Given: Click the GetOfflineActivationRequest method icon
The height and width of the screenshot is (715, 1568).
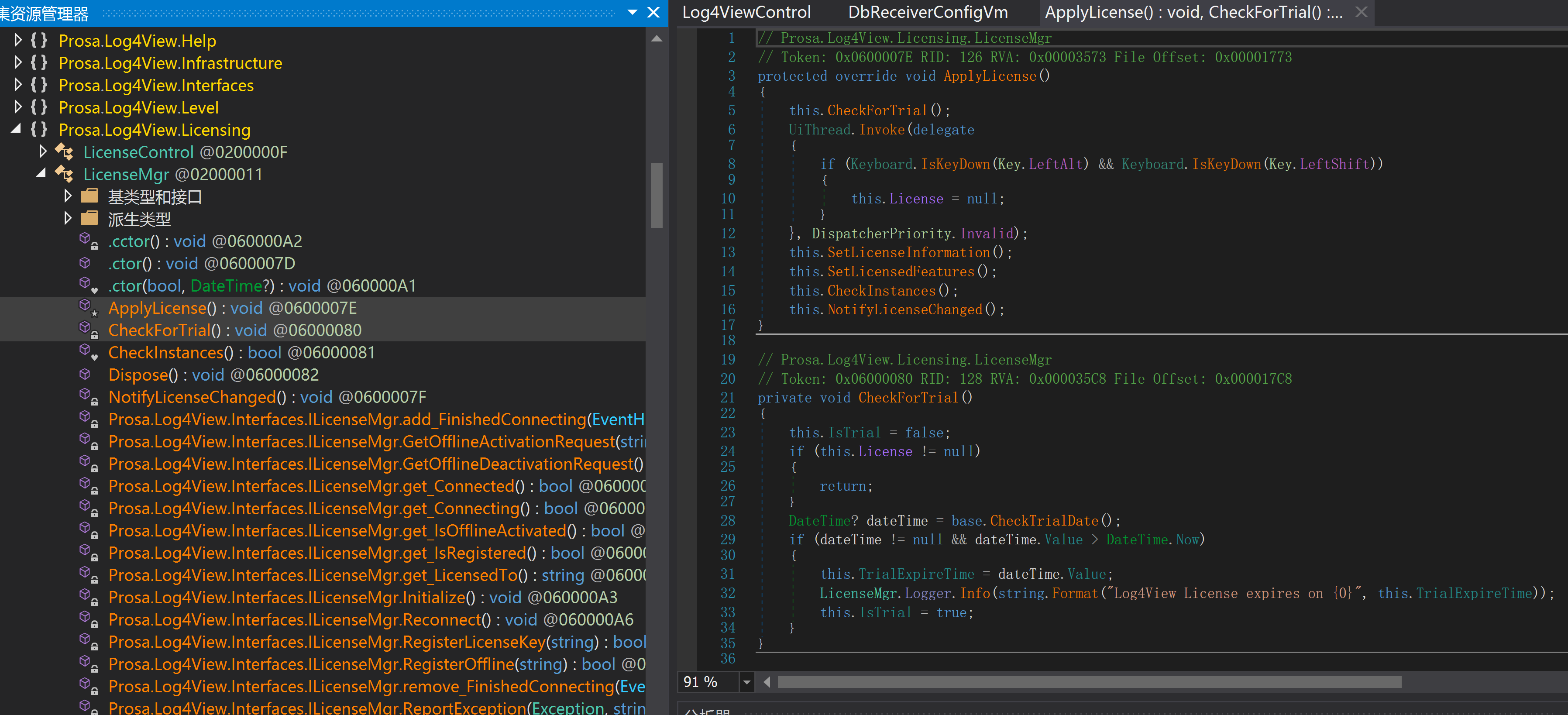Looking at the screenshot, I should [88, 440].
